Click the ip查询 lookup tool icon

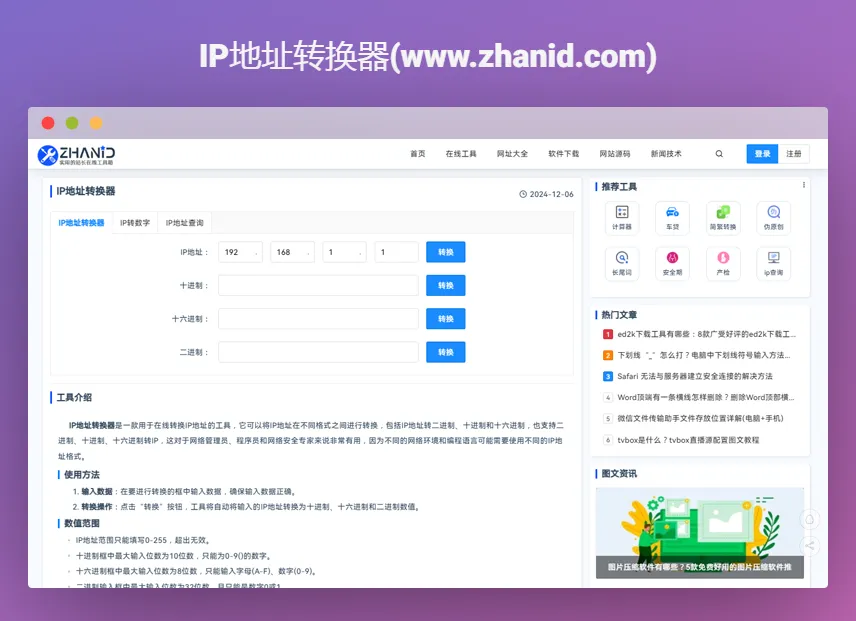[x=773, y=263]
